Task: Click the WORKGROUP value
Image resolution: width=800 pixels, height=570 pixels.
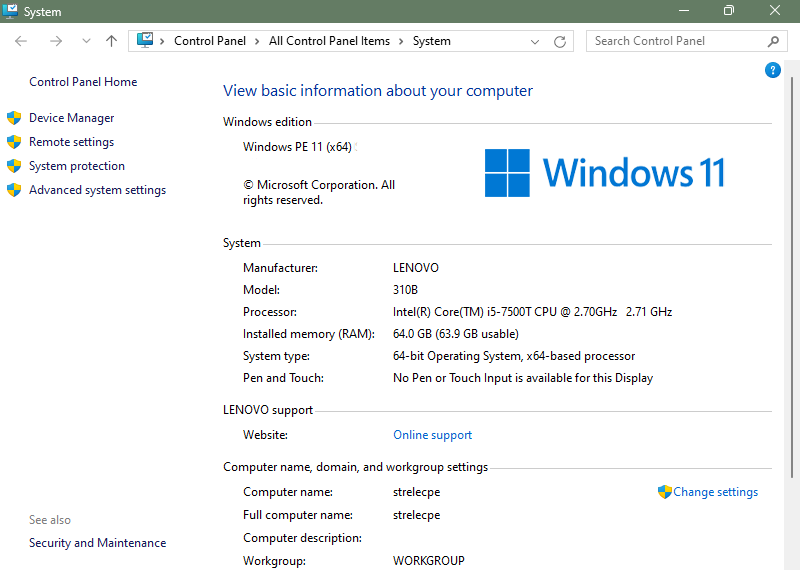Action: 429,561
